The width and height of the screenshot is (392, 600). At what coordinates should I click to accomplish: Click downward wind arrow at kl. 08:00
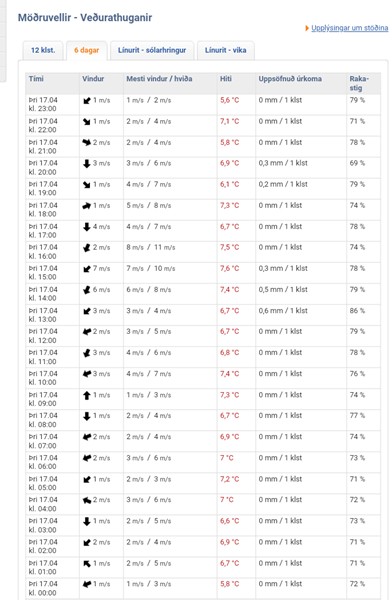coord(87,416)
